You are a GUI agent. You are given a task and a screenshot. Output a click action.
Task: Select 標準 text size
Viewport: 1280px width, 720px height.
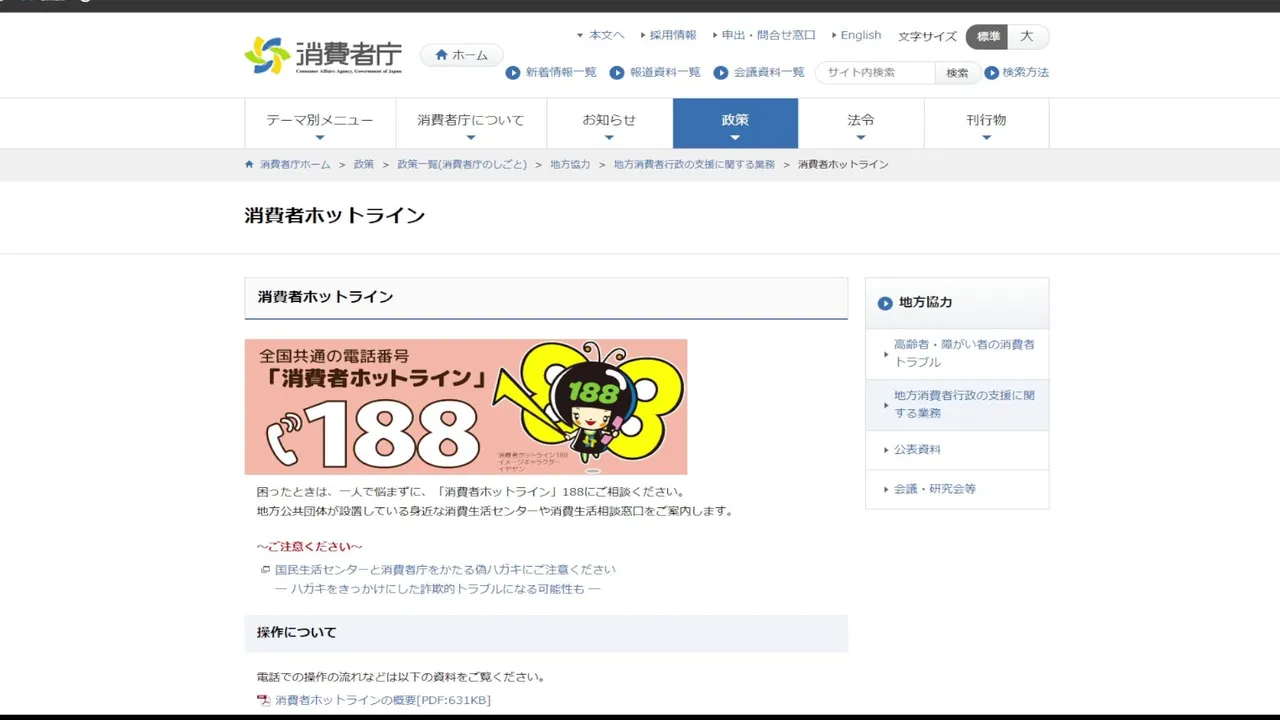(987, 36)
